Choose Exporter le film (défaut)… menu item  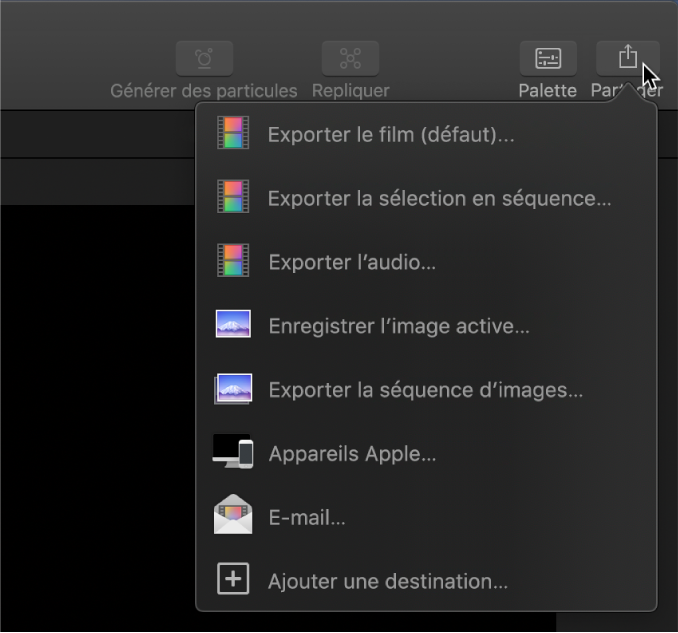[391, 134]
